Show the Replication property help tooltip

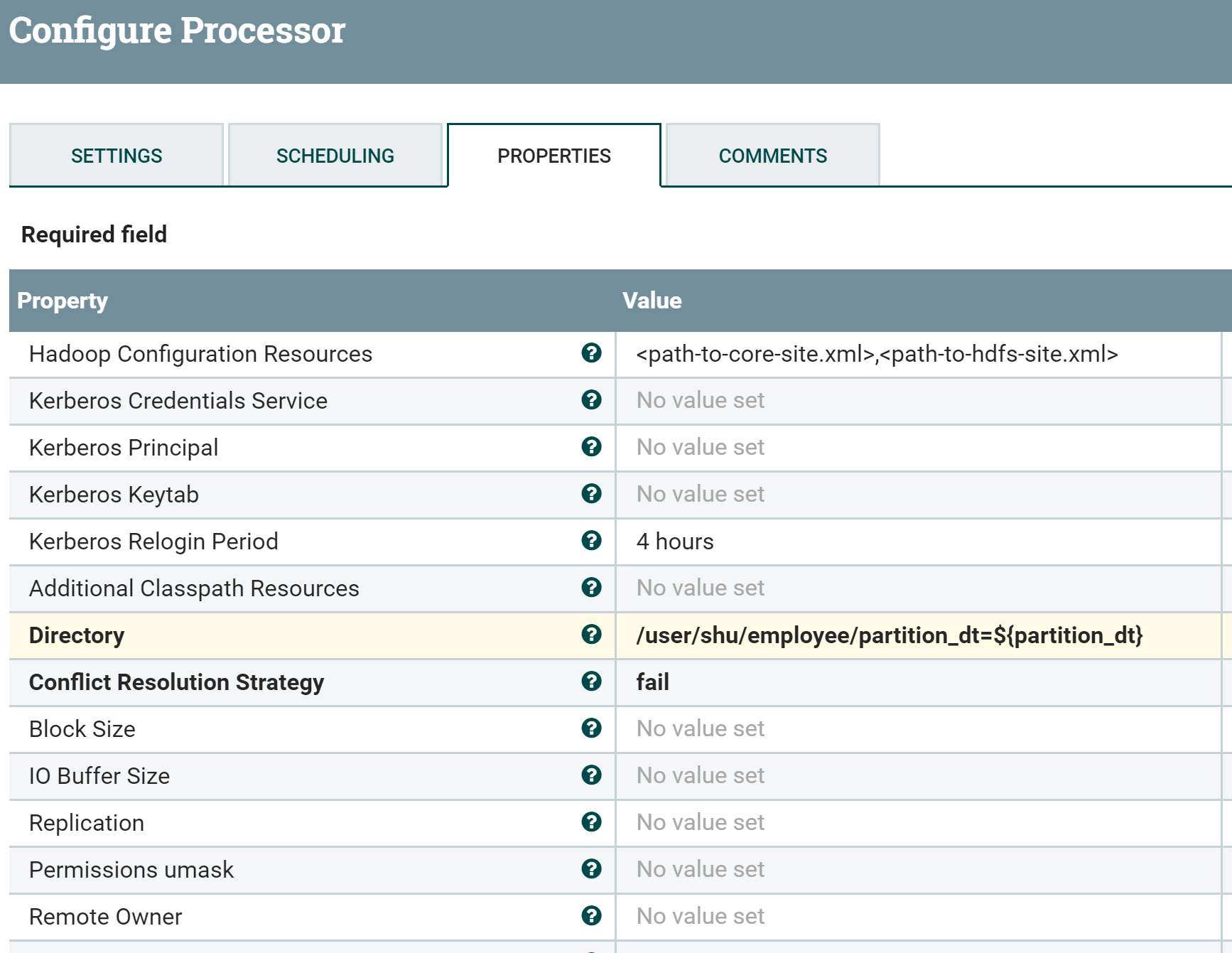click(591, 822)
